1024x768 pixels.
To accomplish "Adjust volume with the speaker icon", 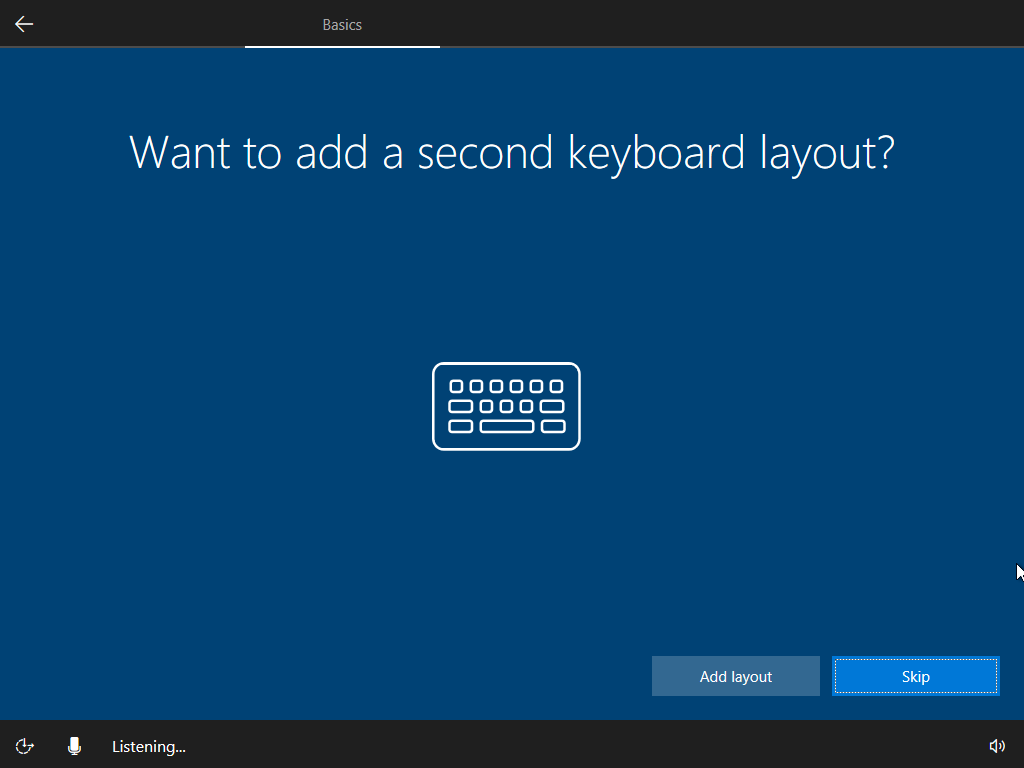I will pos(997,746).
